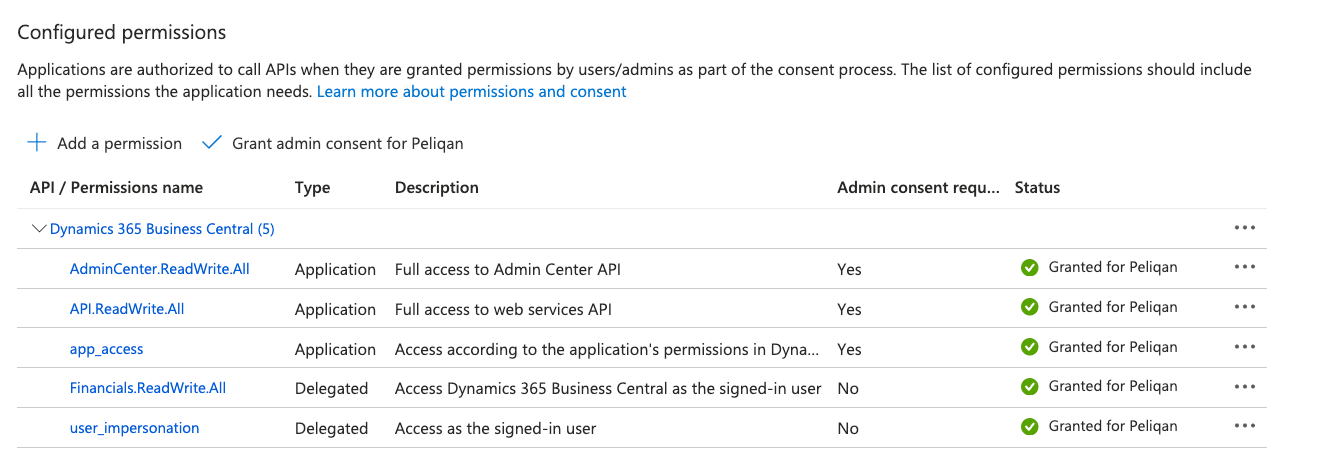This screenshot has height=453, width=1325.
Task: Select 'Full access to web services API' description
Action: pyautogui.click(x=503, y=309)
